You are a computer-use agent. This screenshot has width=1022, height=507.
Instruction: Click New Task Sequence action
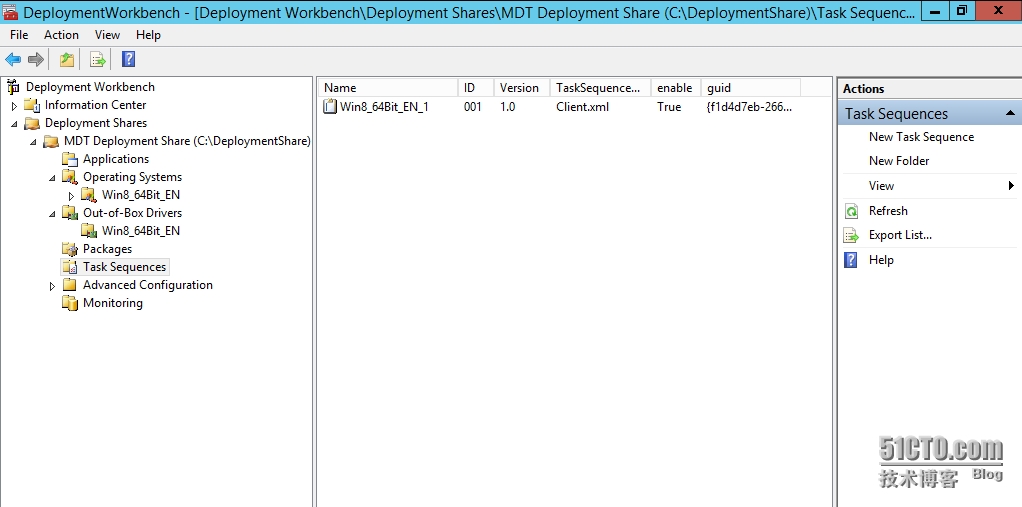pos(921,137)
